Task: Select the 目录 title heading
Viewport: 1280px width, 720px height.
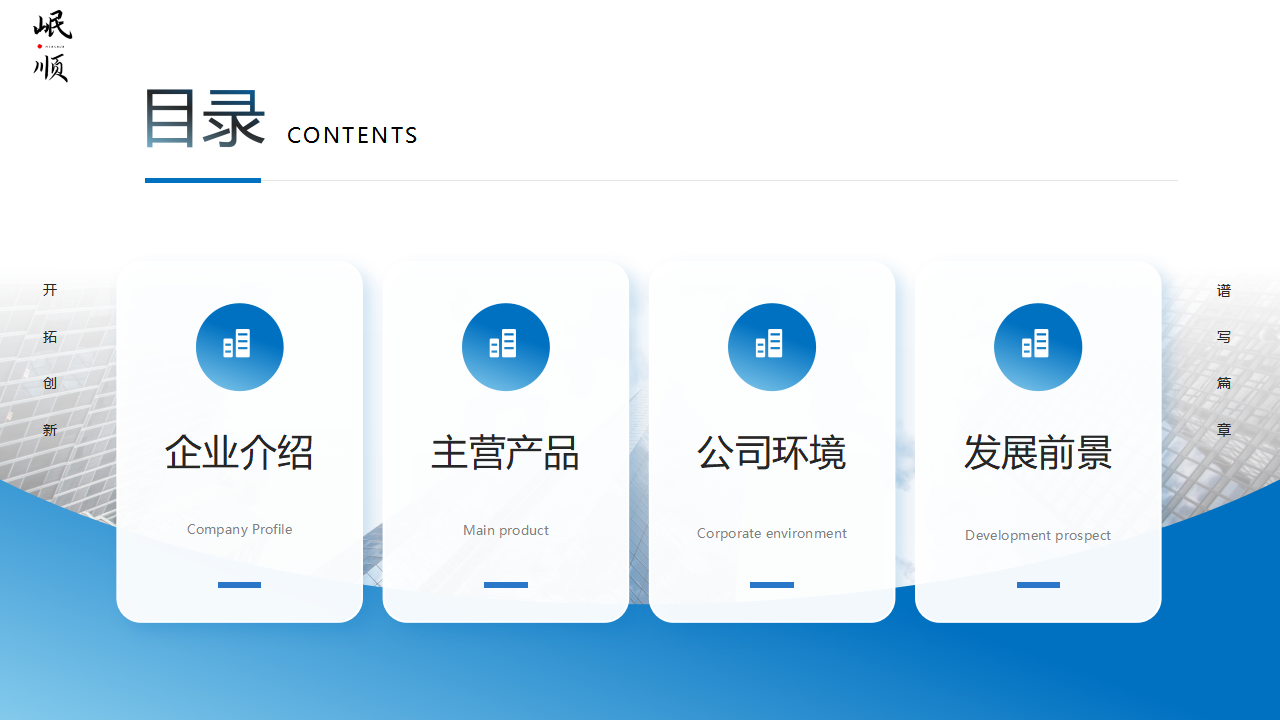Action: point(203,117)
